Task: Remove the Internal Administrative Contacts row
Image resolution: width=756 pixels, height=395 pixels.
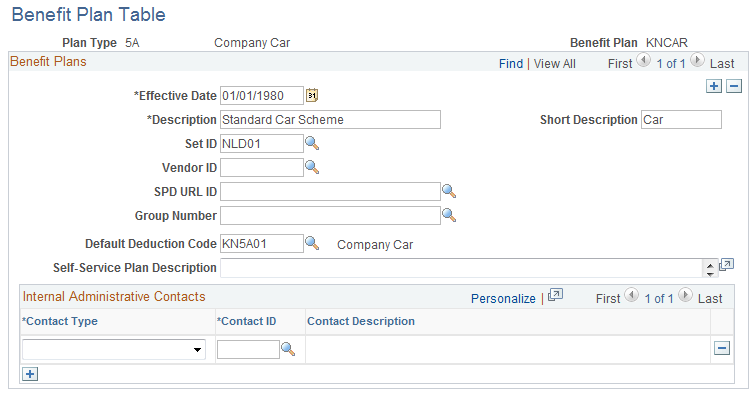Action: [722, 348]
